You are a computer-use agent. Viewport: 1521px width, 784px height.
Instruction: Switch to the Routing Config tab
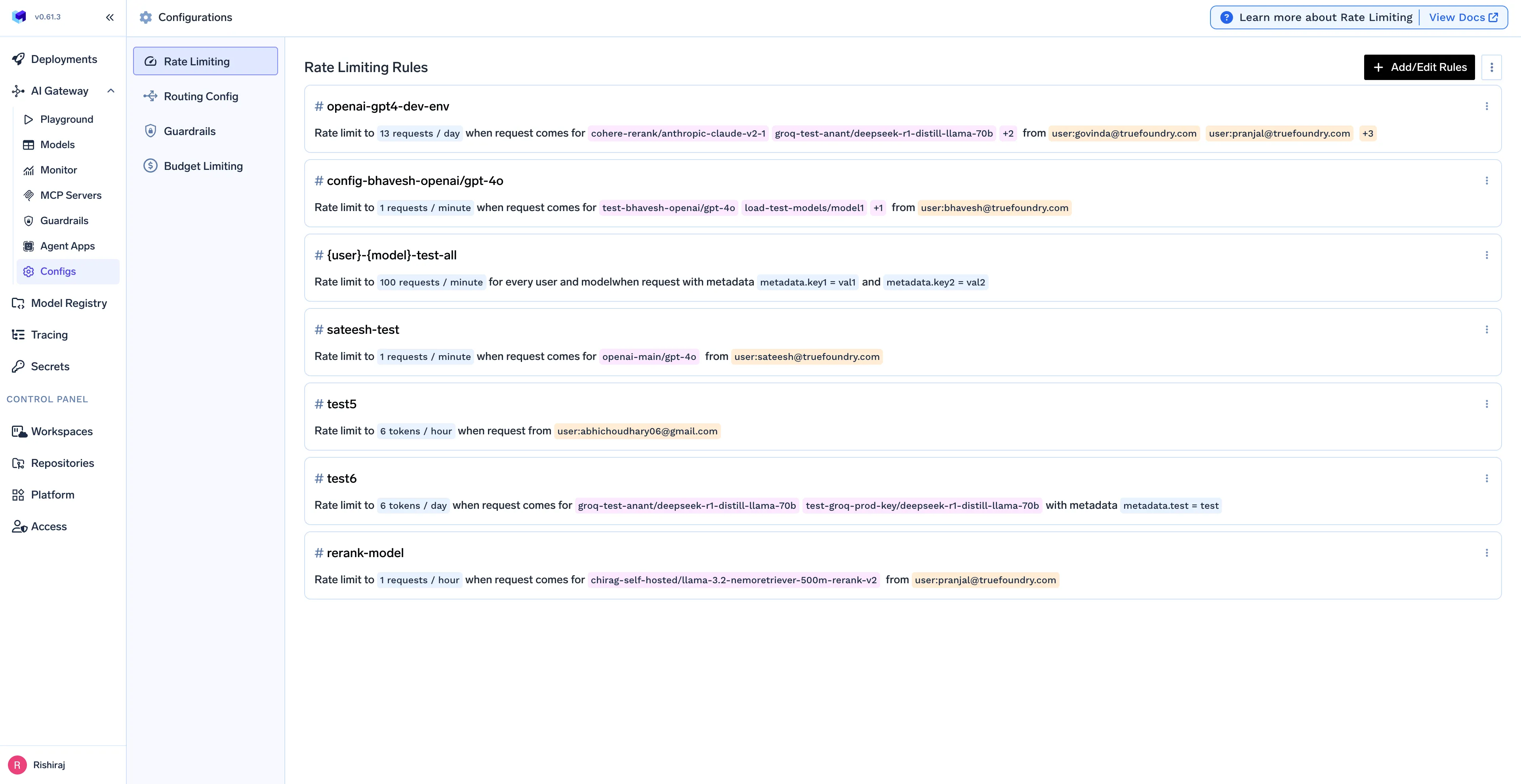click(x=201, y=96)
